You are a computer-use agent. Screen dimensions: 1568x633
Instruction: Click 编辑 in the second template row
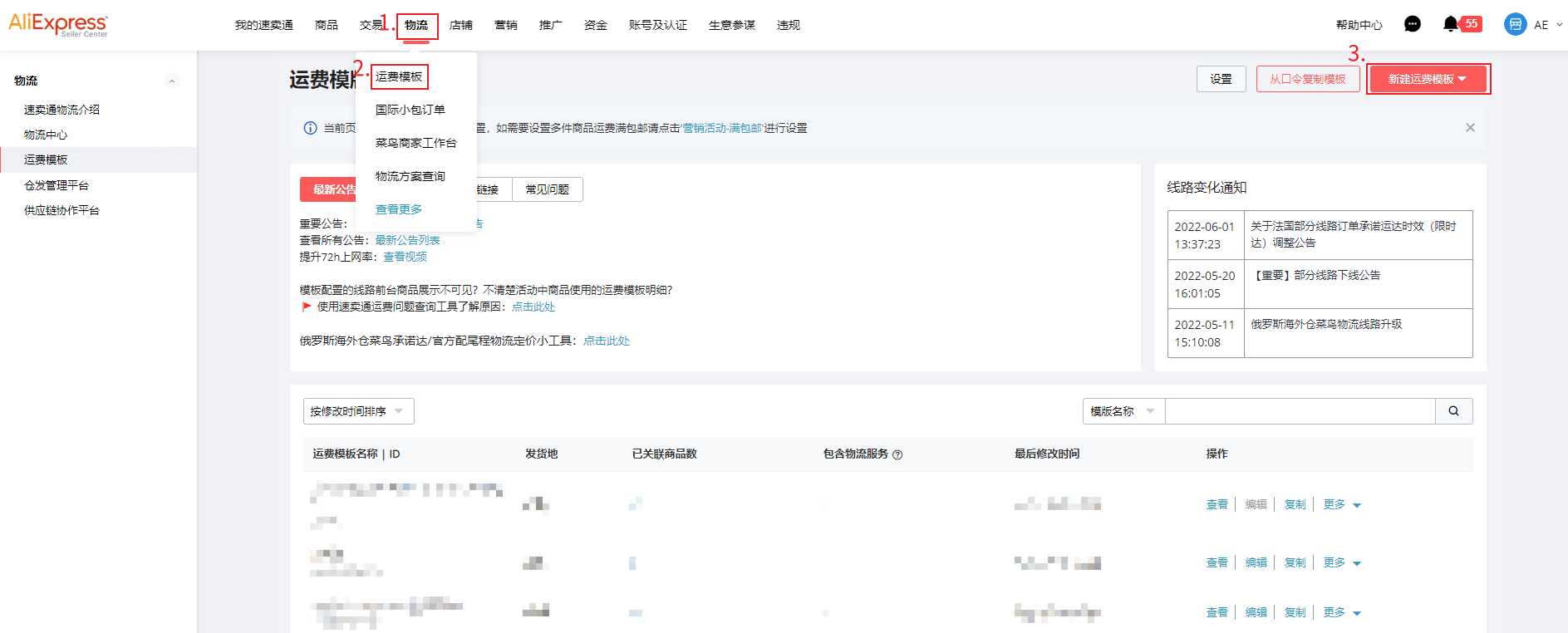tap(1256, 562)
